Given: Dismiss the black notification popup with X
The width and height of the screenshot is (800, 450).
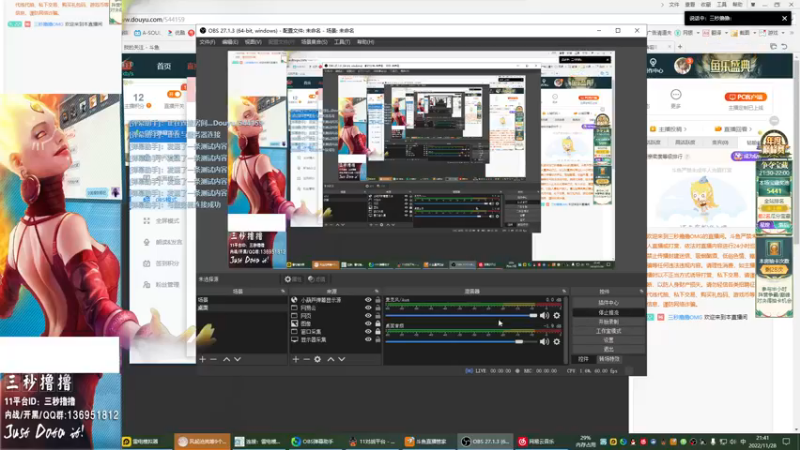Looking at the screenshot, I should pos(784,18).
